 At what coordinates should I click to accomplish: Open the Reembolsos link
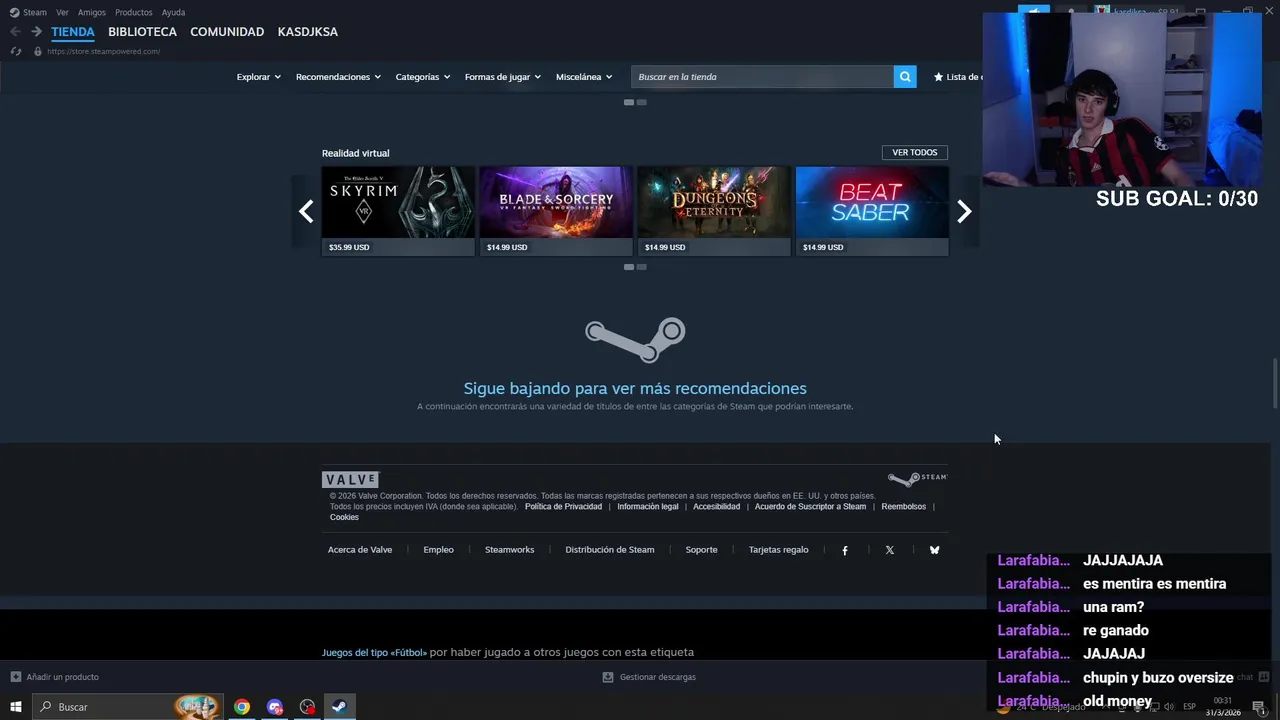(904, 507)
